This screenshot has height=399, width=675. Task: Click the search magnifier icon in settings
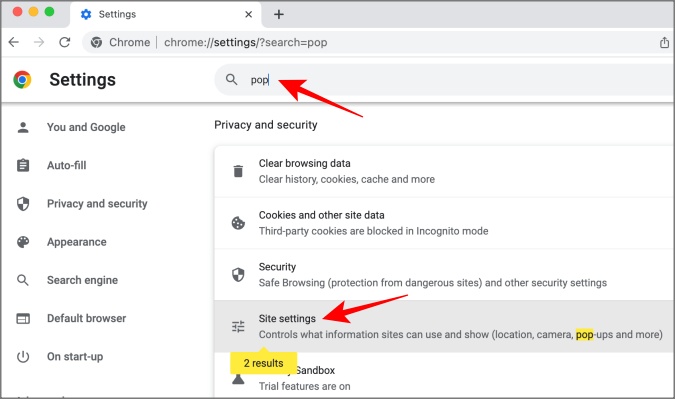(x=232, y=79)
